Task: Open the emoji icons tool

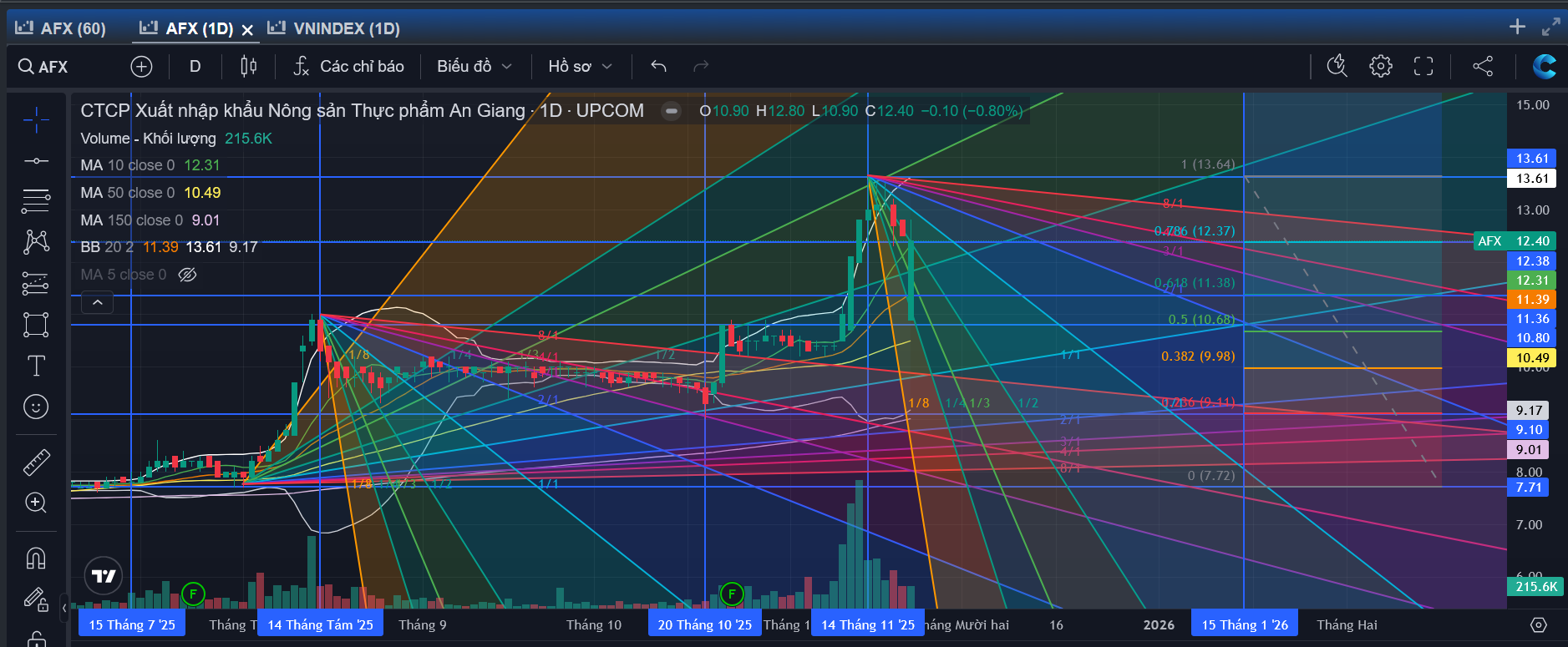Action: [36, 407]
